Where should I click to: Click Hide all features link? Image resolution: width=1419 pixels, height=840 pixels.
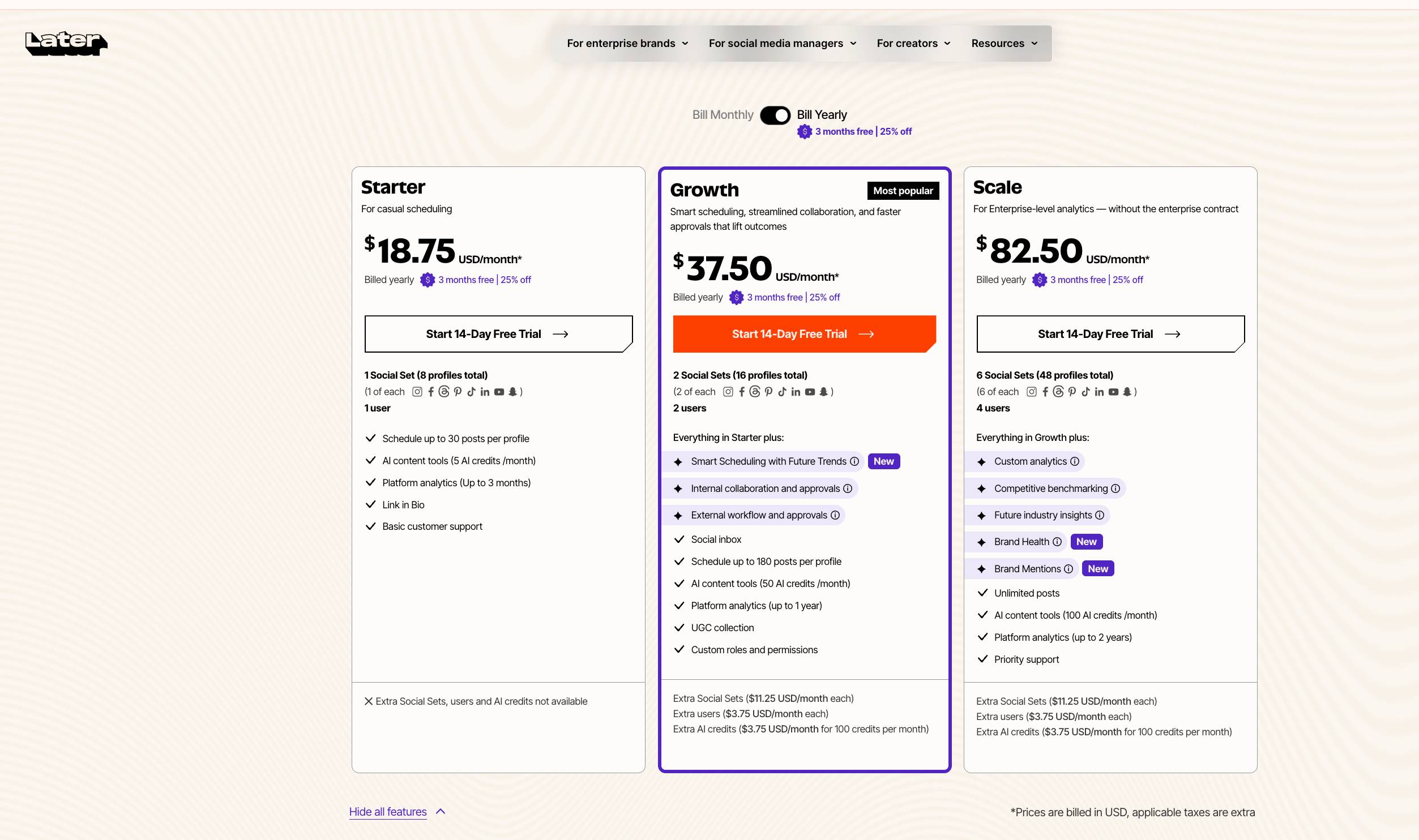388,812
